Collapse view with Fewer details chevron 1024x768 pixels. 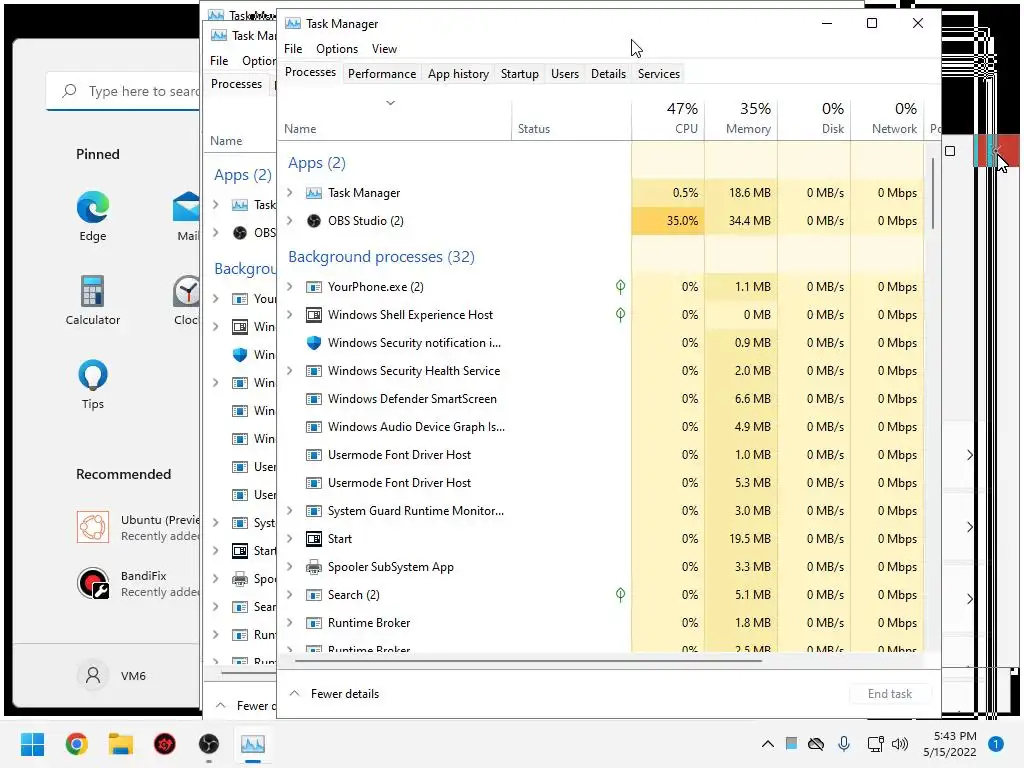pos(295,694)
